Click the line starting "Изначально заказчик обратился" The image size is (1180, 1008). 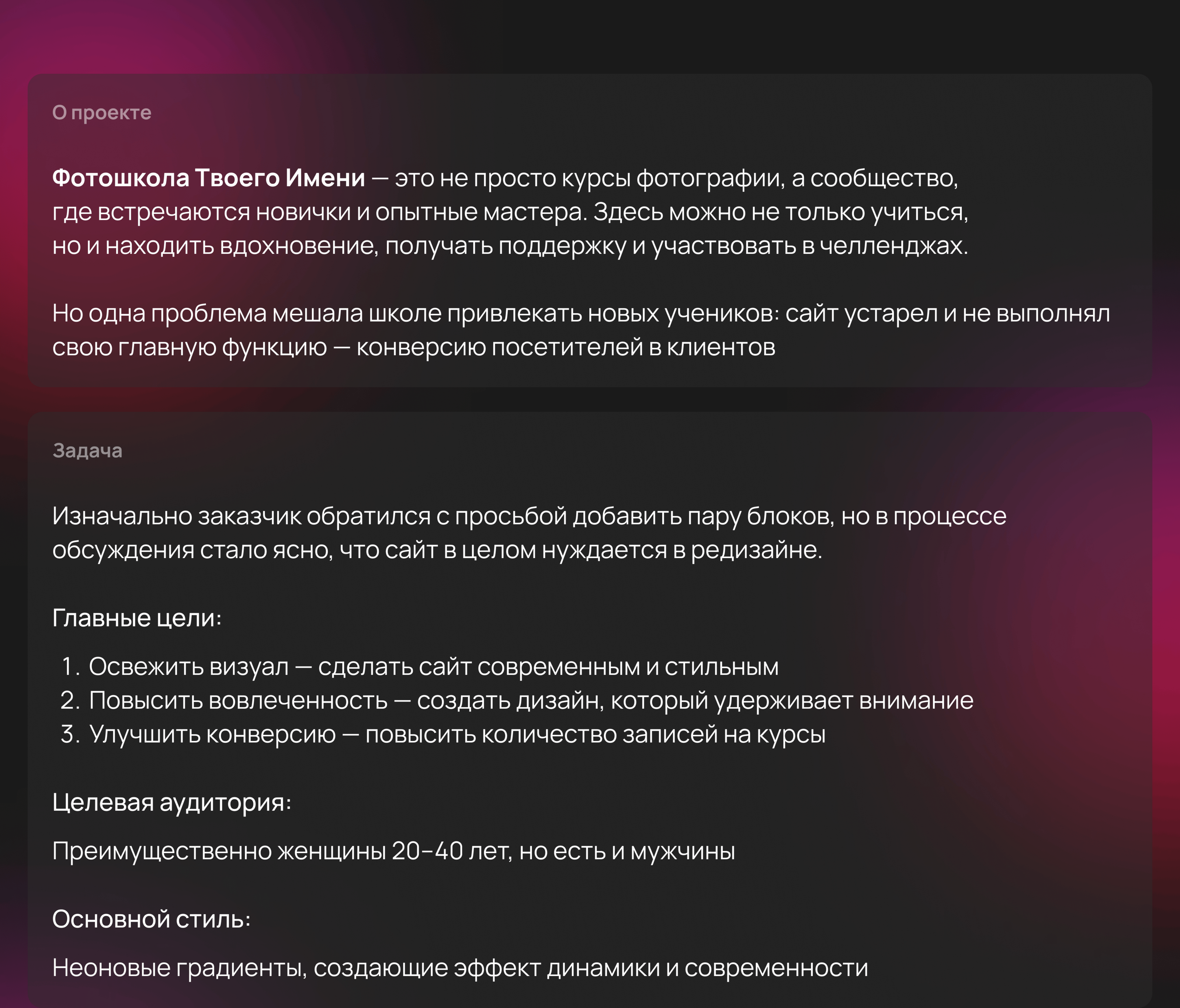point(529,516)
